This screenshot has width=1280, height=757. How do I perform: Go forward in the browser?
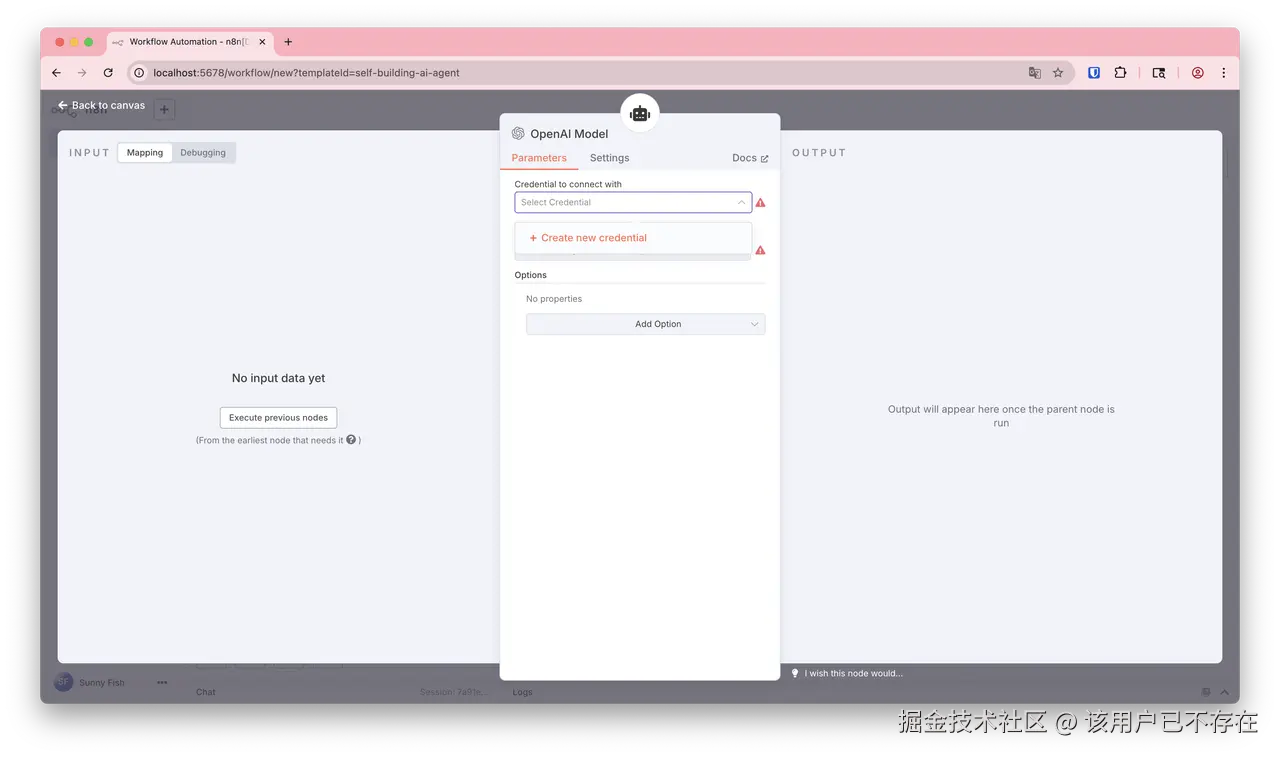[82, 73]
